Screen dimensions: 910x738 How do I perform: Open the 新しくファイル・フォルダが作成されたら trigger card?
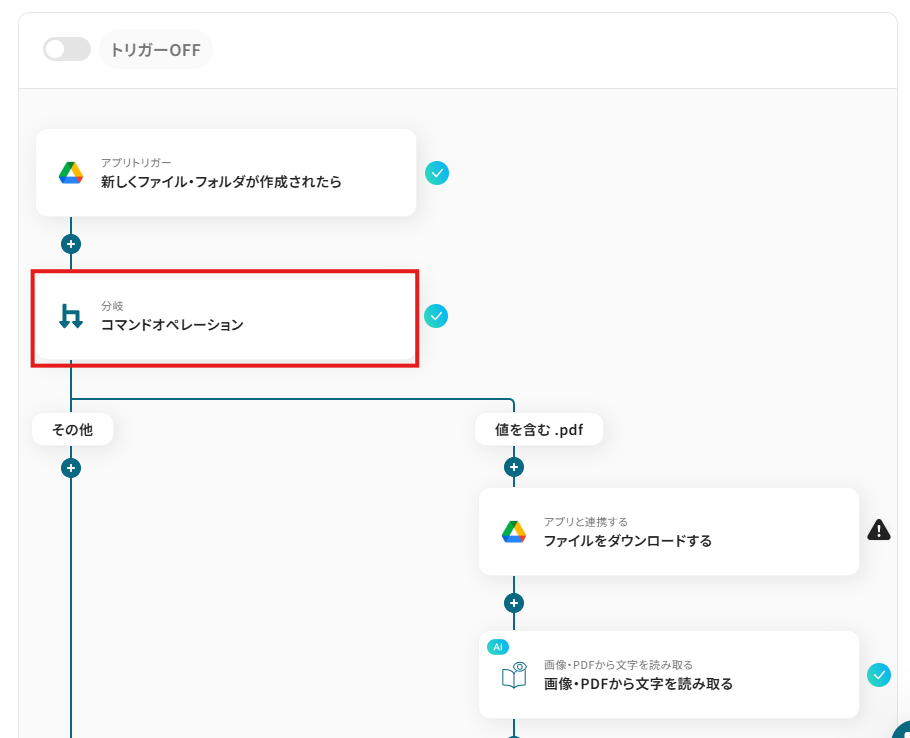point(226,173)
